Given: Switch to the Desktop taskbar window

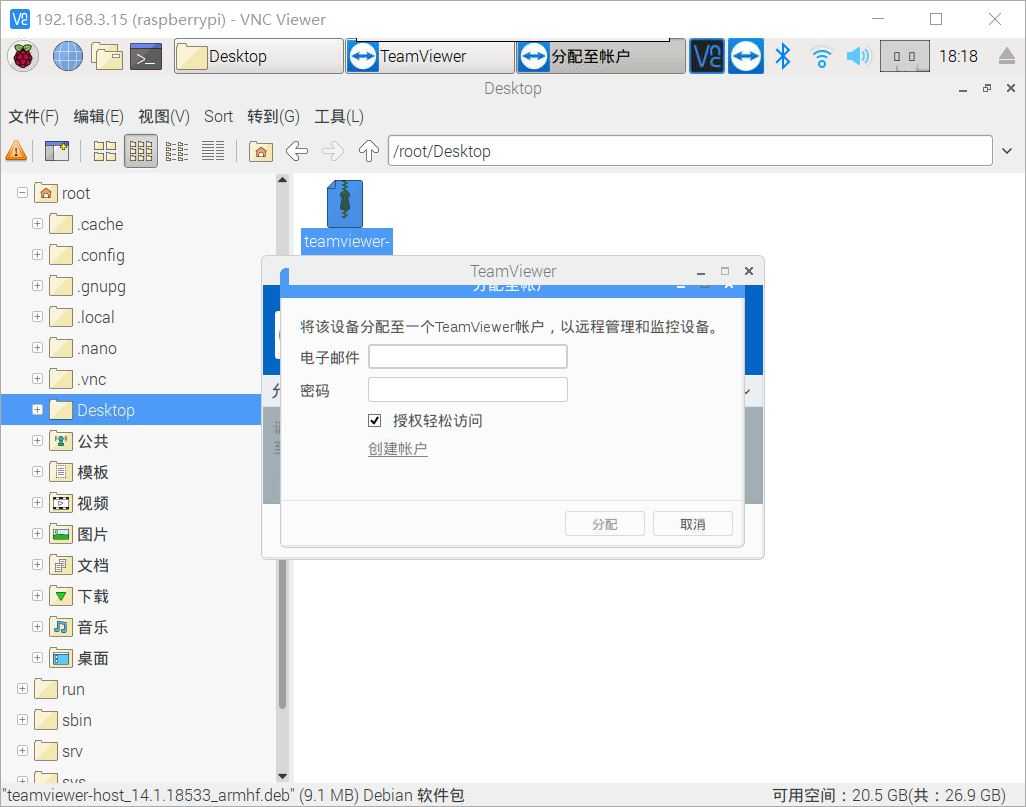Looking at the screenshot, I should (x=258, y=56).
